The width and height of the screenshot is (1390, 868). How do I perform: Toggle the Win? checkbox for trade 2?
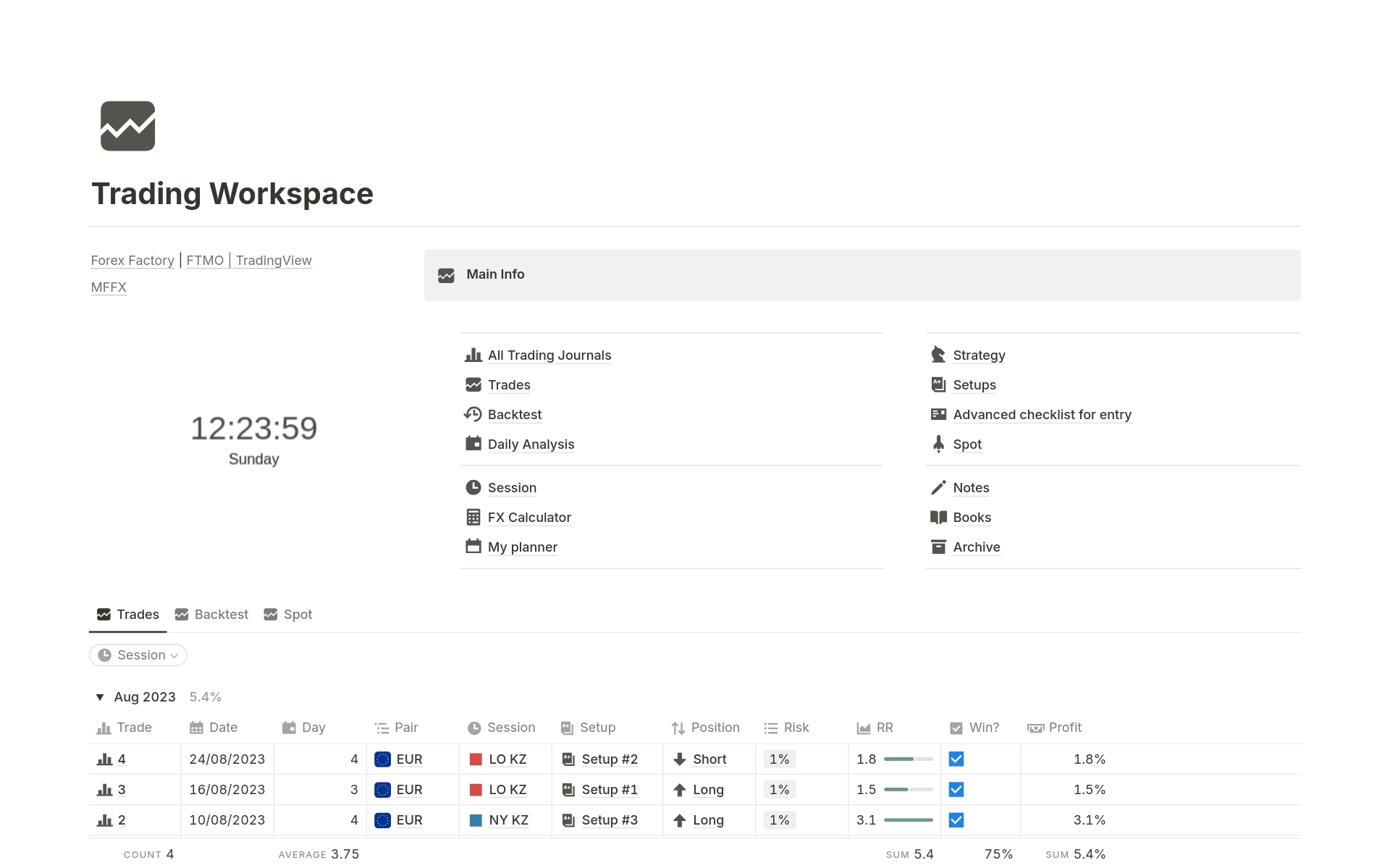point(956,819)
